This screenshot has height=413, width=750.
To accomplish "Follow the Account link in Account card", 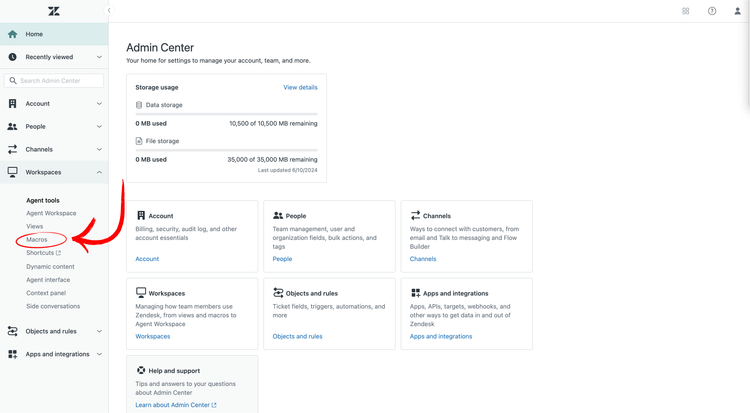I will click(x=147, y=259).
